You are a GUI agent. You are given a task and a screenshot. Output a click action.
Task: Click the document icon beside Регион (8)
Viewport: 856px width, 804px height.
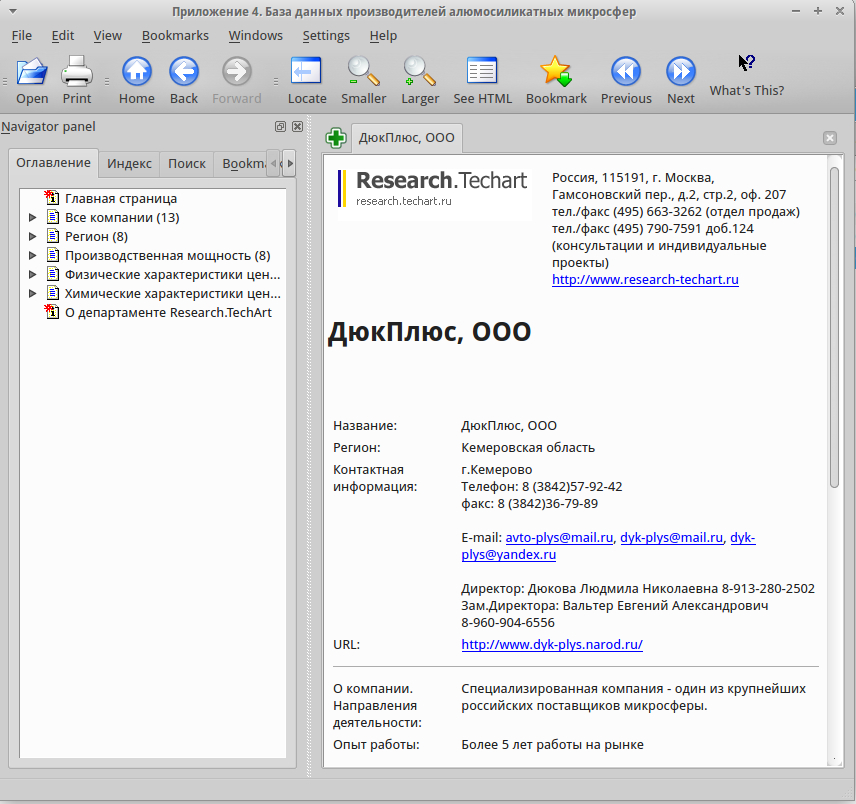coord(52,236)
